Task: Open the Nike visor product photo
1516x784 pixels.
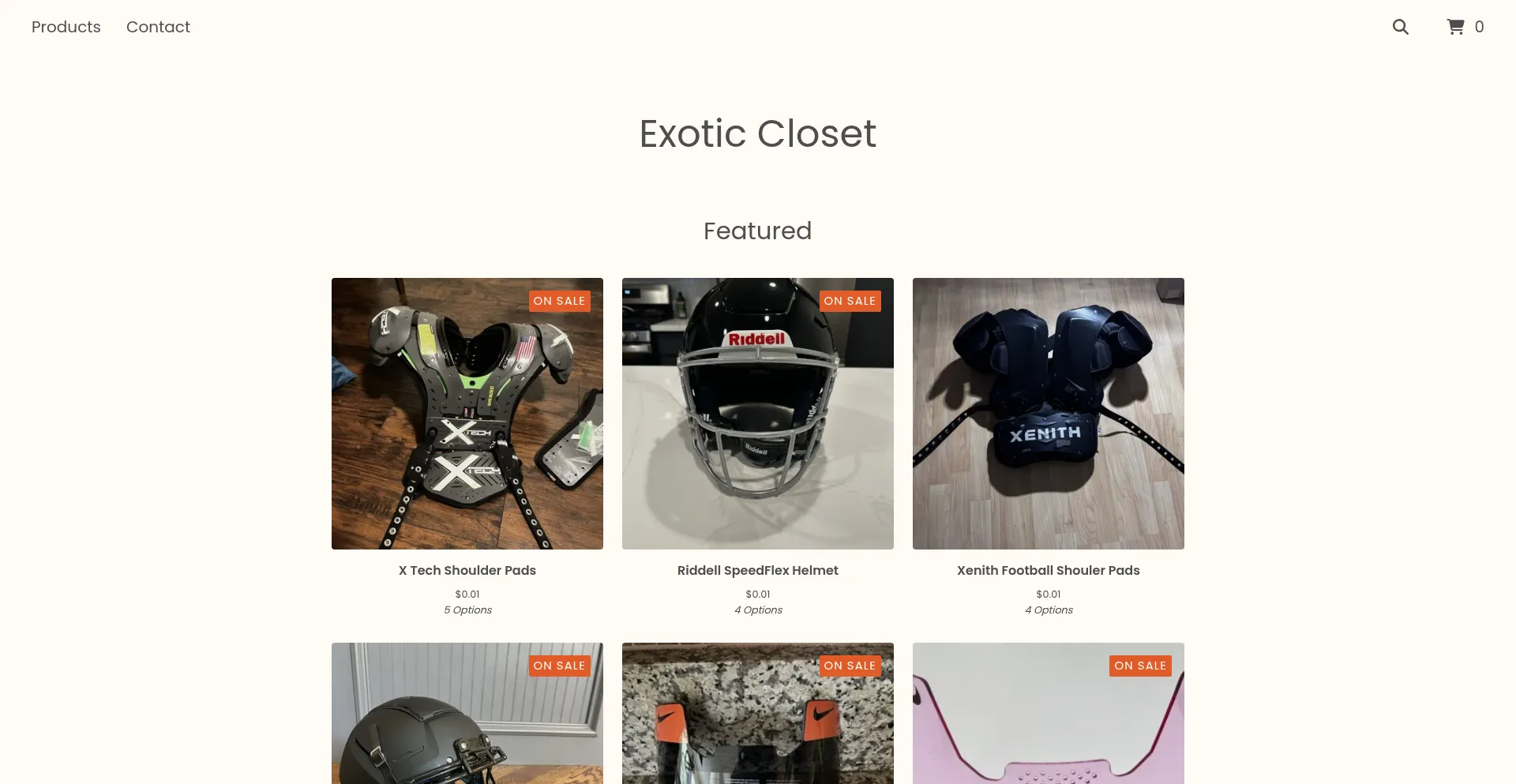Action: coord(758,714)
